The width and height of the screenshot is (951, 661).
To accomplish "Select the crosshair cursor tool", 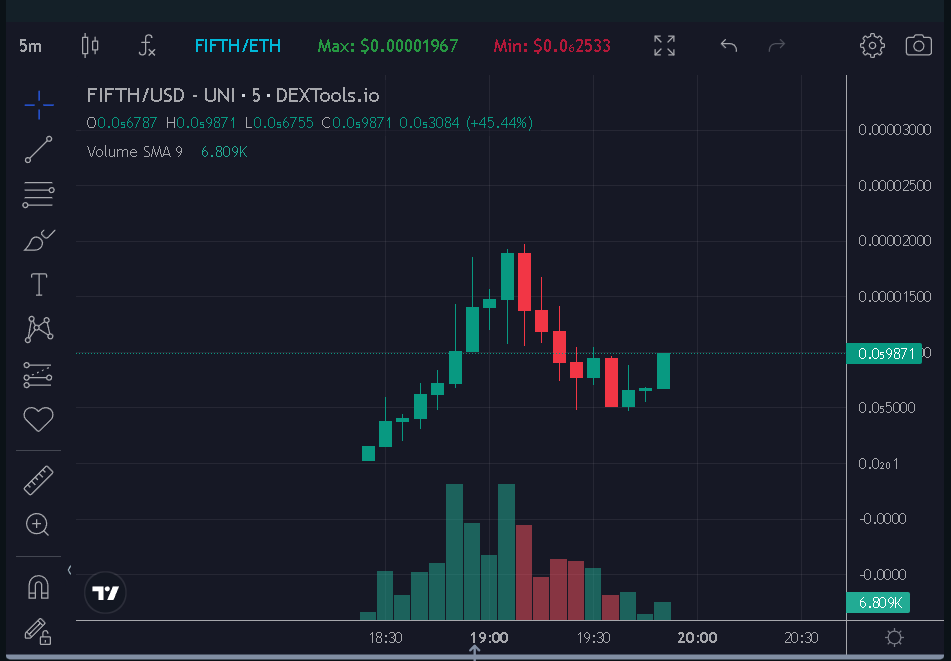I will [38, 104].
